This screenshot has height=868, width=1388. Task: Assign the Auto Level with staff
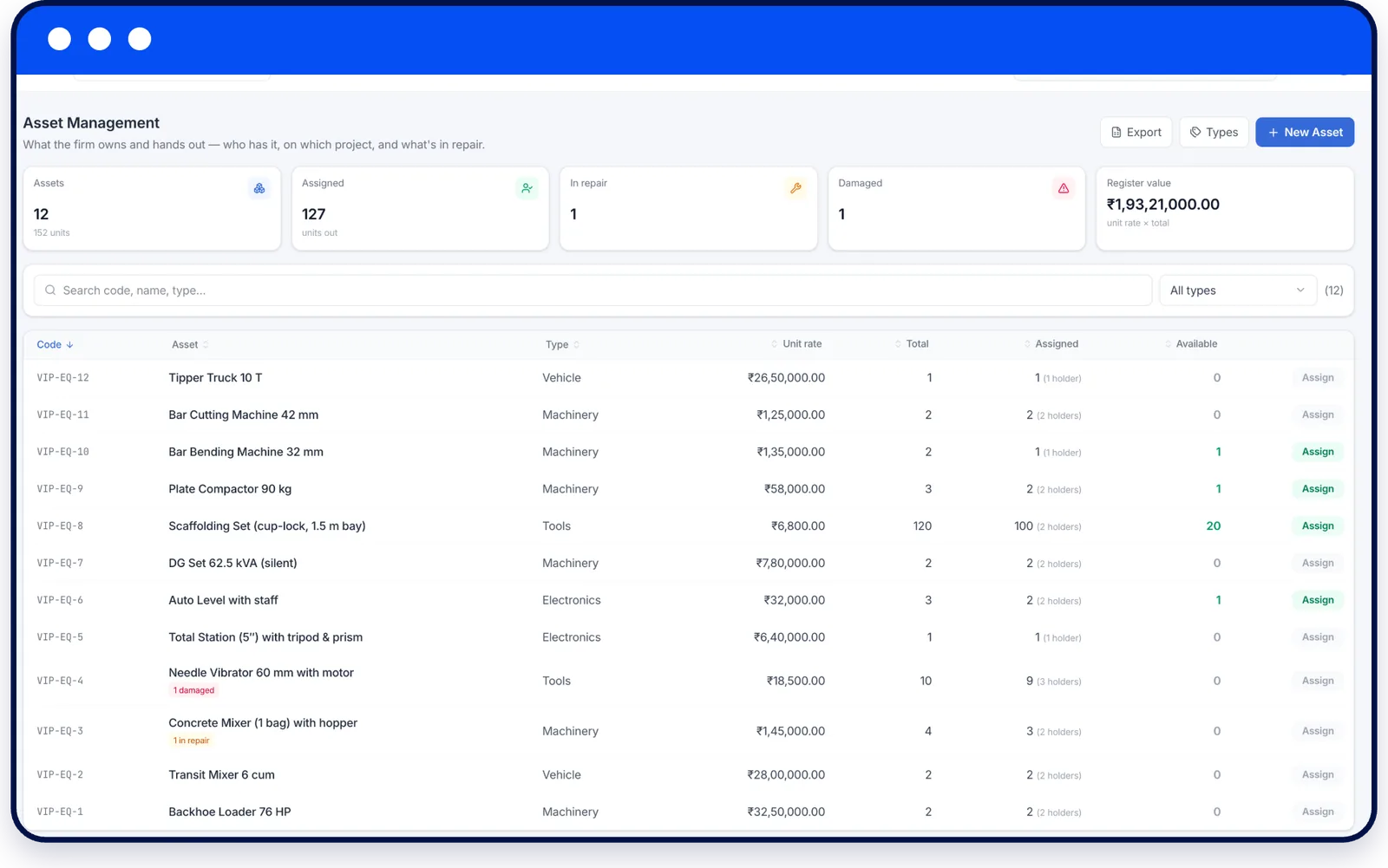(1318, 600)
